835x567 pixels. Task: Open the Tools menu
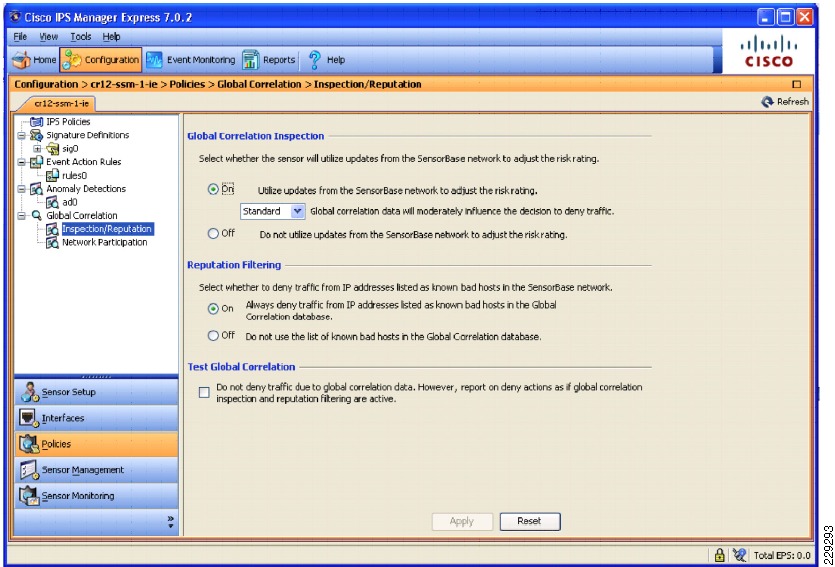tap(81, 37)
